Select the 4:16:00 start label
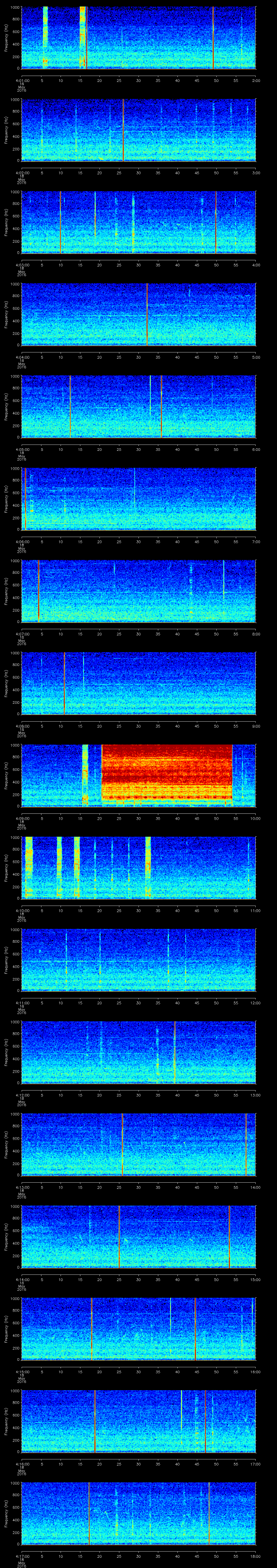 22,1463
